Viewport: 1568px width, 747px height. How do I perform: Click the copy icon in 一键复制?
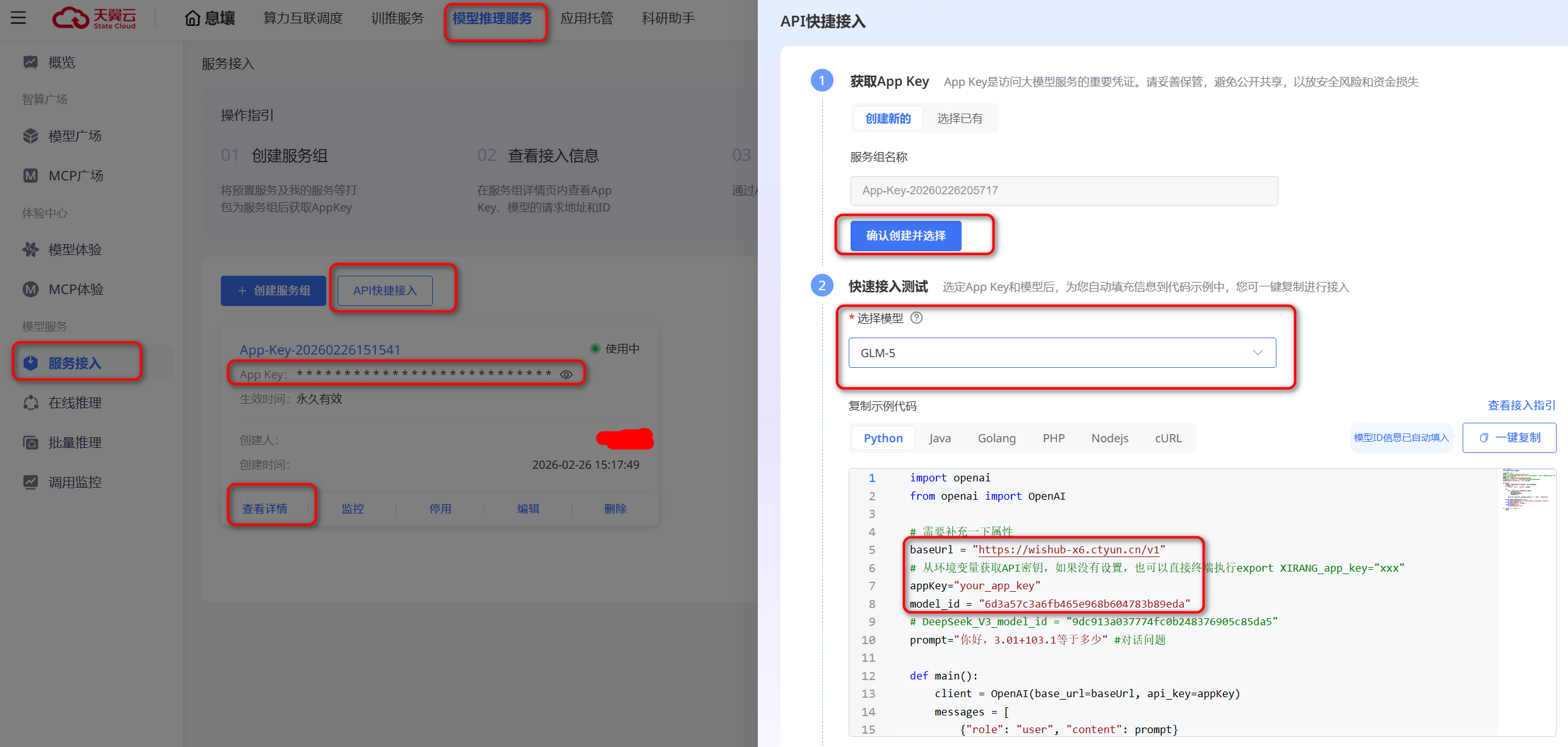[x=1484, y=438]
